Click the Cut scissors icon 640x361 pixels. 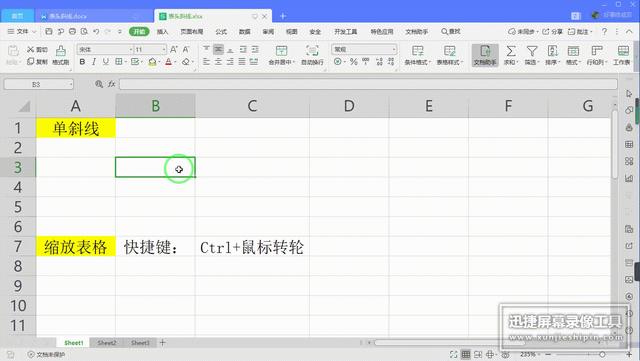[31, 49]
